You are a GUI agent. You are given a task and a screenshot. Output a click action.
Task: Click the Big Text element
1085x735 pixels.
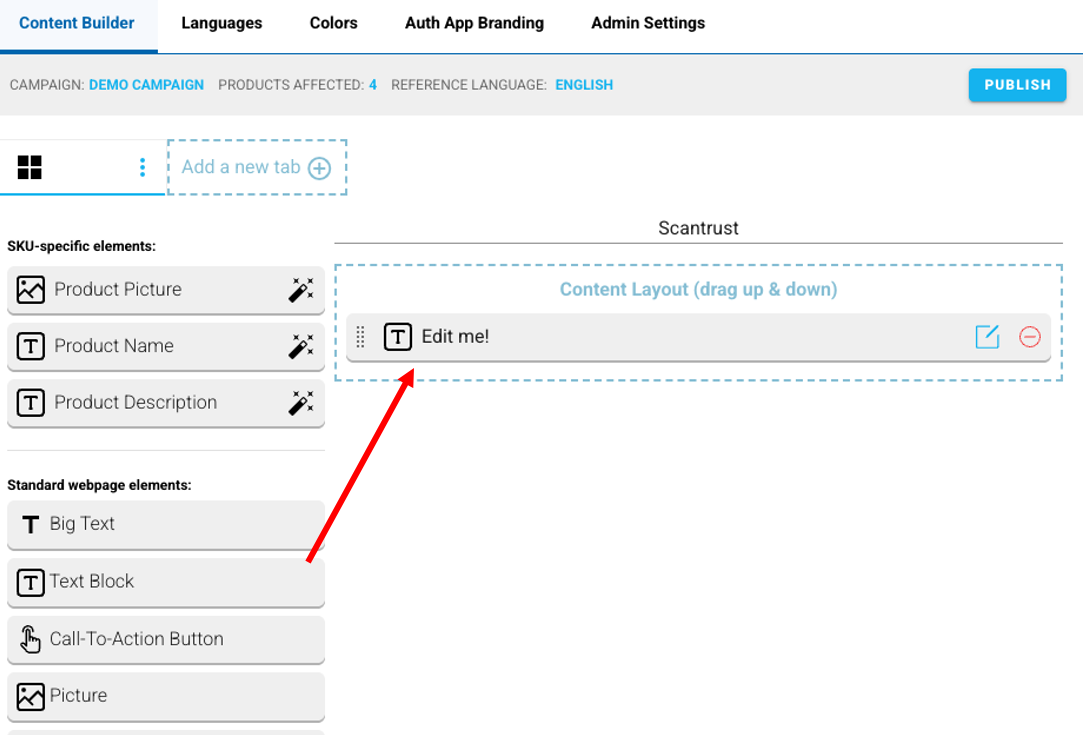[x=165, y=524]
